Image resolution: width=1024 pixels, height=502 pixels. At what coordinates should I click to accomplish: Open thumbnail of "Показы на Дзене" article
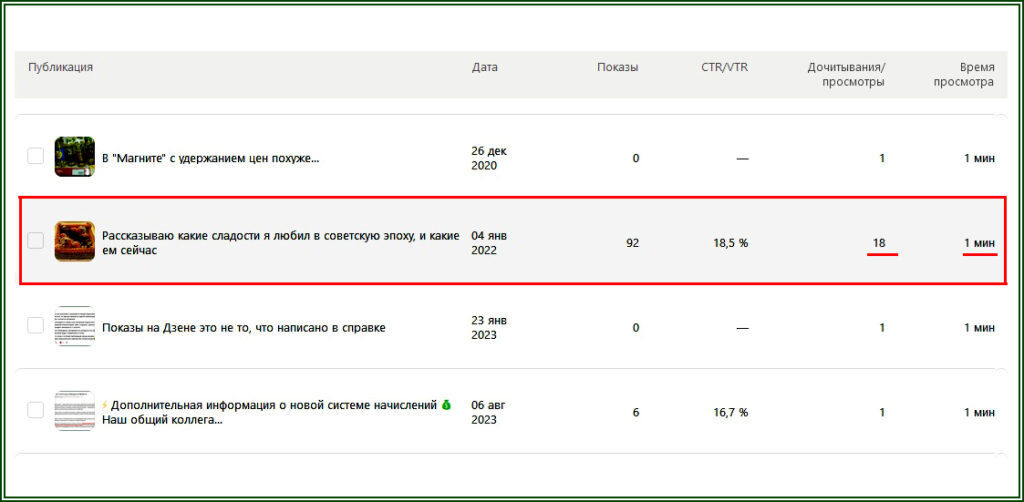pyautogui.click(x=74, y=326)
